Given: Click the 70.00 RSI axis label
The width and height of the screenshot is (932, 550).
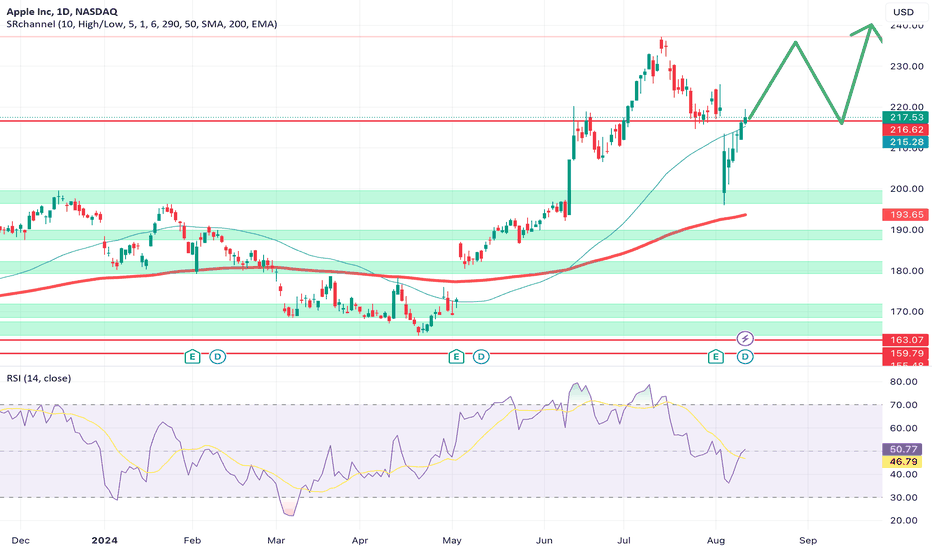Looking at the screenshot, I should (903, 405).
